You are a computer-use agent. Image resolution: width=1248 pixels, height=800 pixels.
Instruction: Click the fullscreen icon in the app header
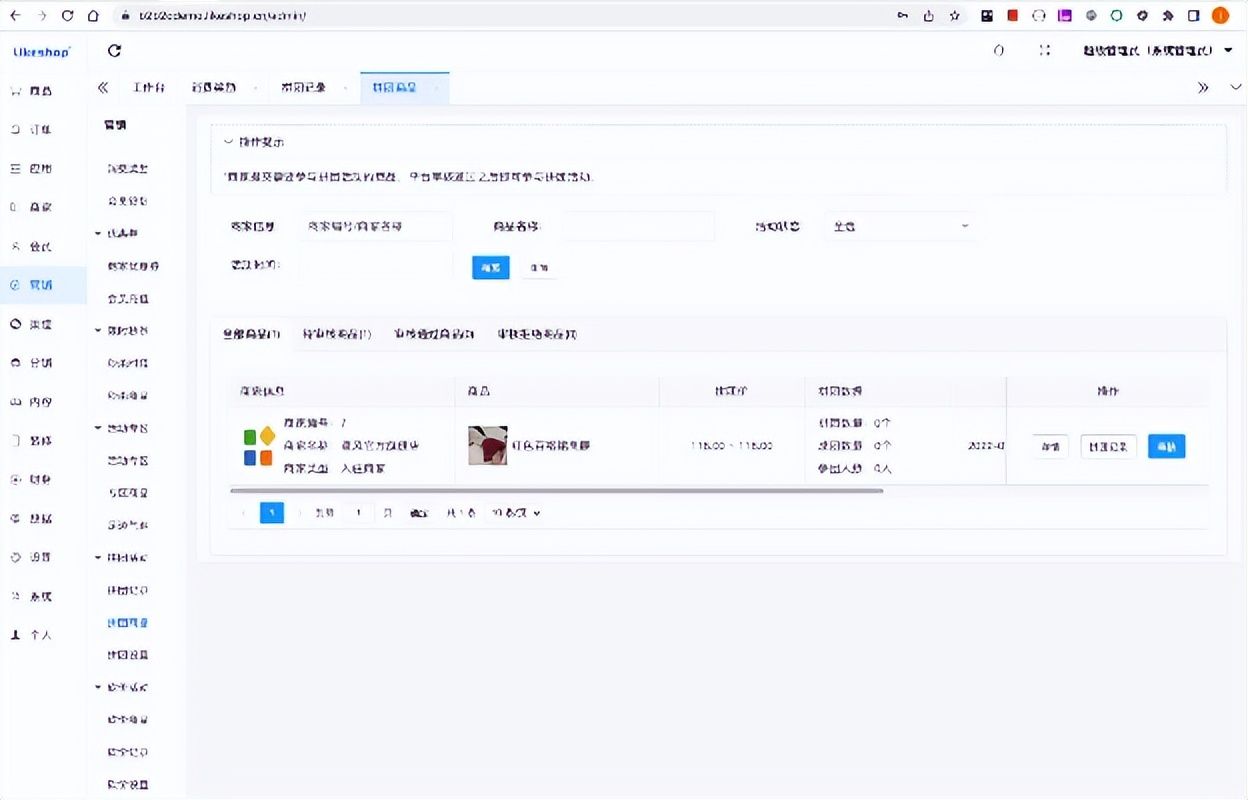click(x=1045, y=51)
